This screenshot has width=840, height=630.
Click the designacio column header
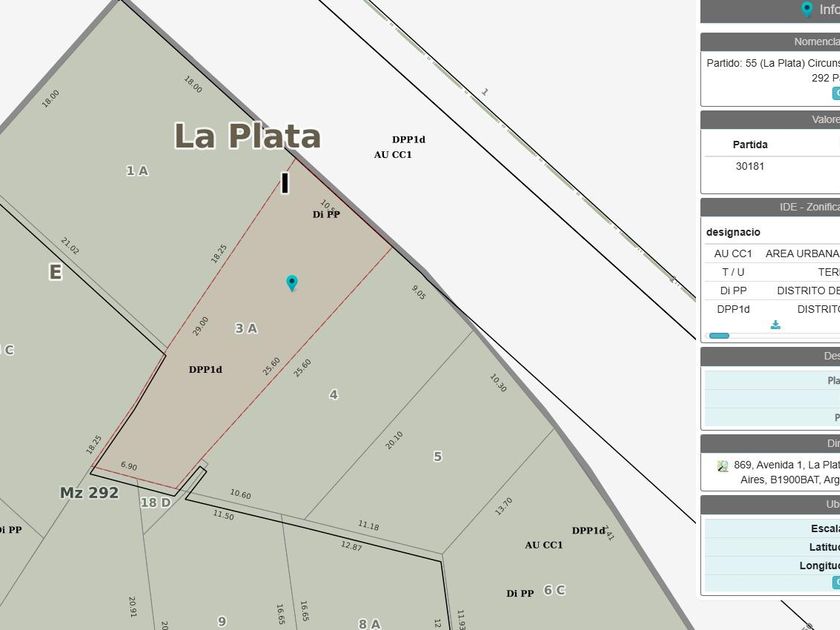pyautogui.click(x=733, y=232)
